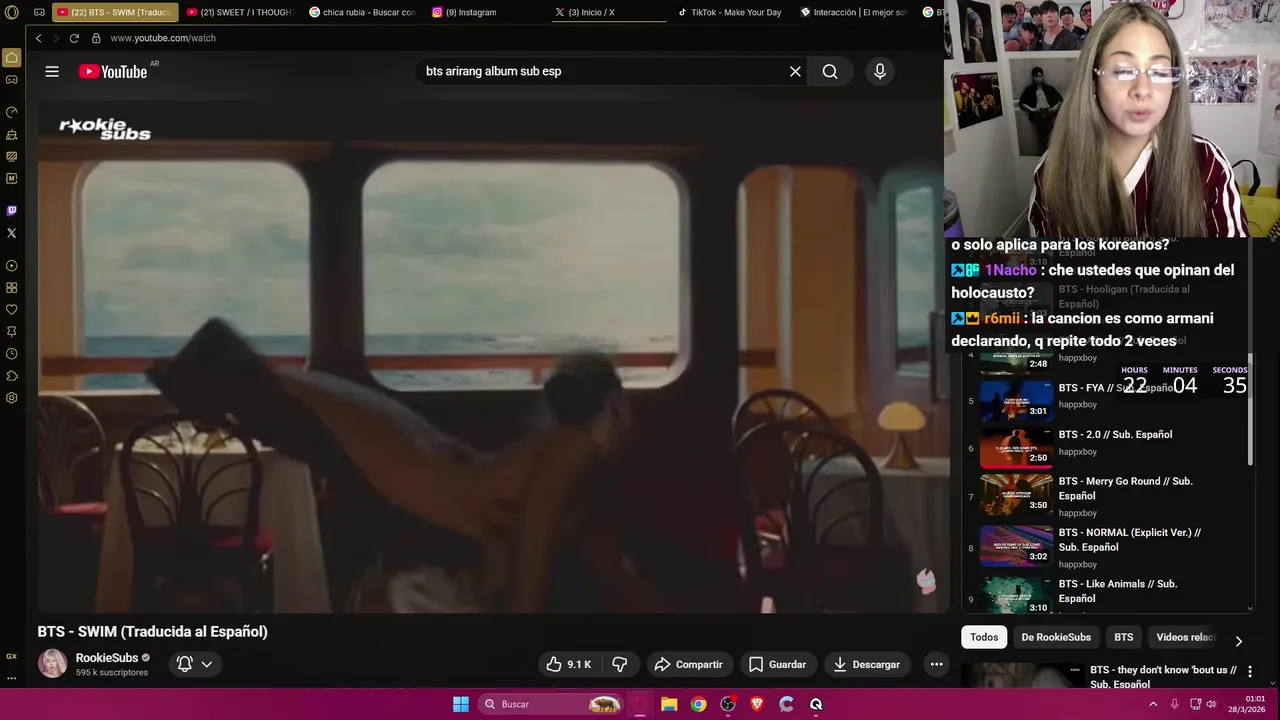Image resolution: width=1280 pixels, height=720 pixels.
Task: Reload the page with the refresh icon
Action: point(74,38)
